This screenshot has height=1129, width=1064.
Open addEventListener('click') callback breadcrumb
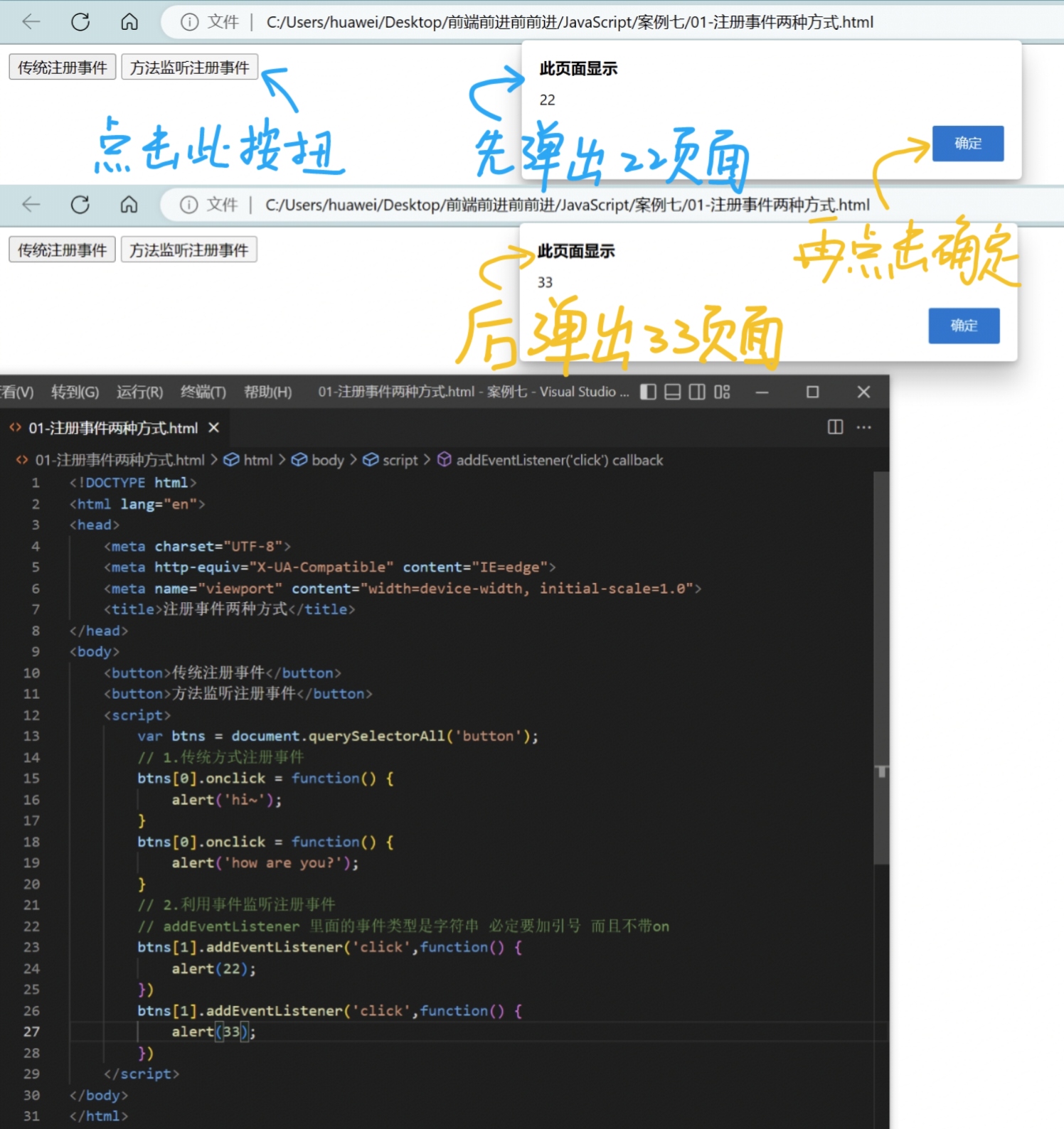(560, 460)
